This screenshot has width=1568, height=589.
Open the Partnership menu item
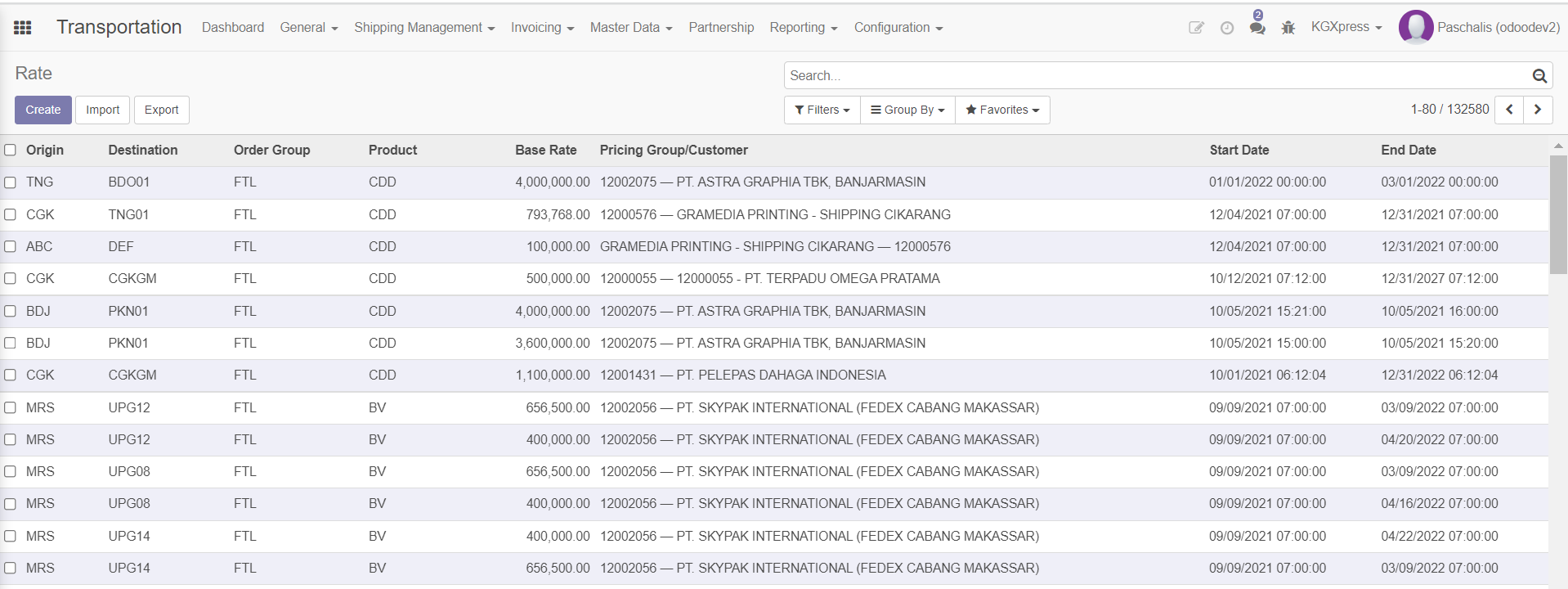point(721,28)
